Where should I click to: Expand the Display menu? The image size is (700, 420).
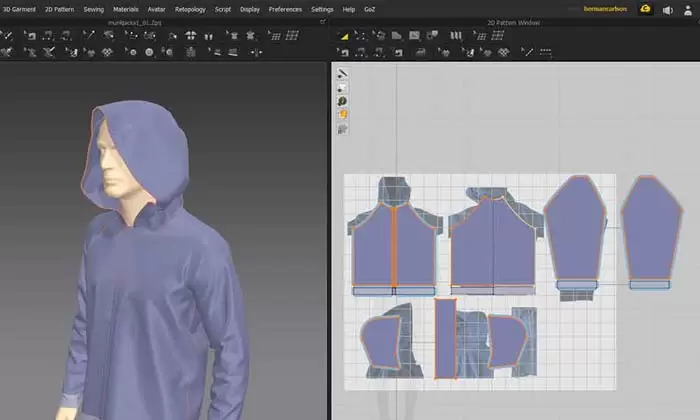(249, 9)
